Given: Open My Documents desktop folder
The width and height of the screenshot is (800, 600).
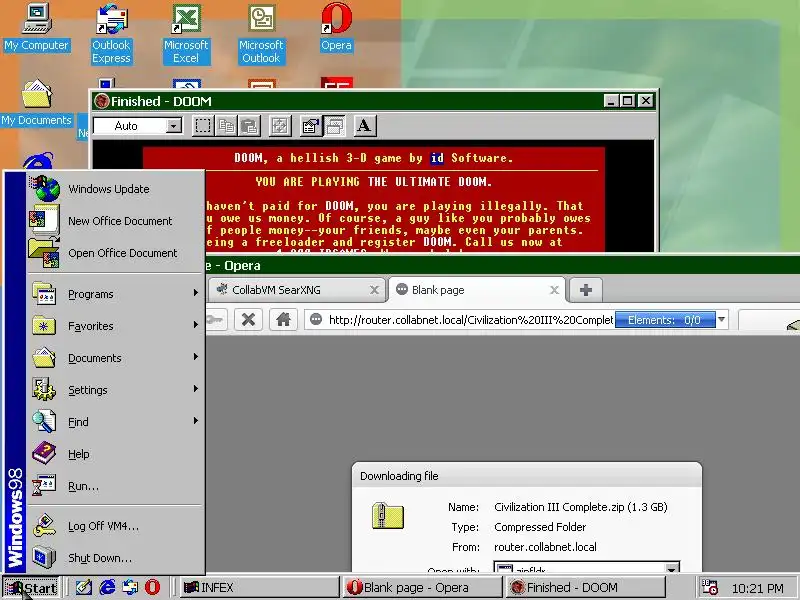Looking at the screenshot, I should click(x=36, y=103).
